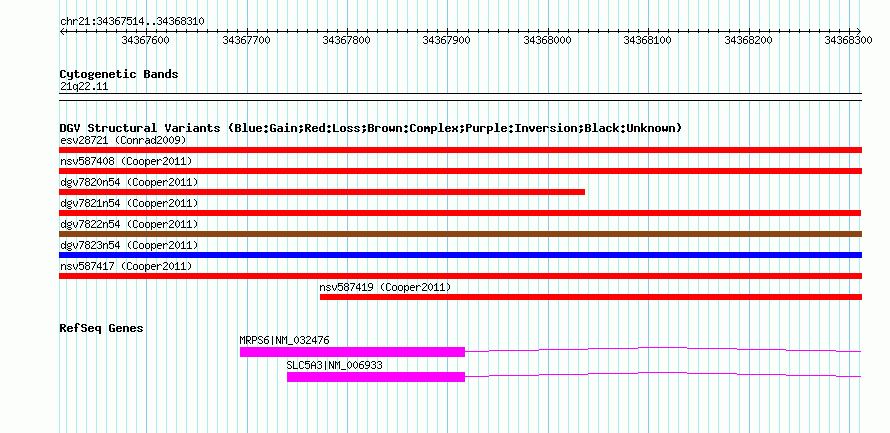Screen dimensions: 890x433
Task: Select the magenta MRPS6 exon block
Action: (x=352, y=352)
